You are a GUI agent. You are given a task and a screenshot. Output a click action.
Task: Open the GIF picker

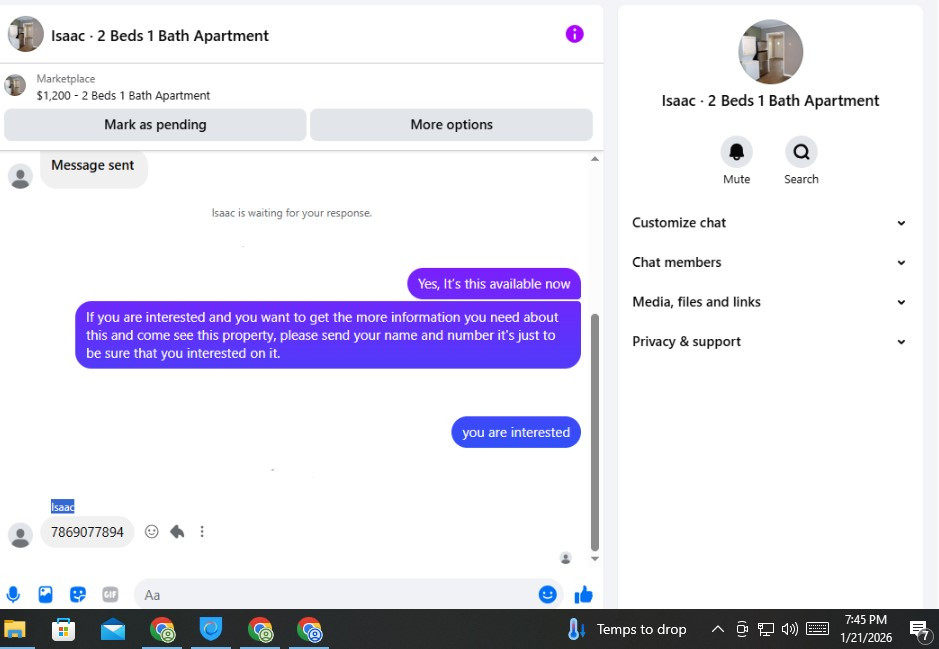coord(110,595)
